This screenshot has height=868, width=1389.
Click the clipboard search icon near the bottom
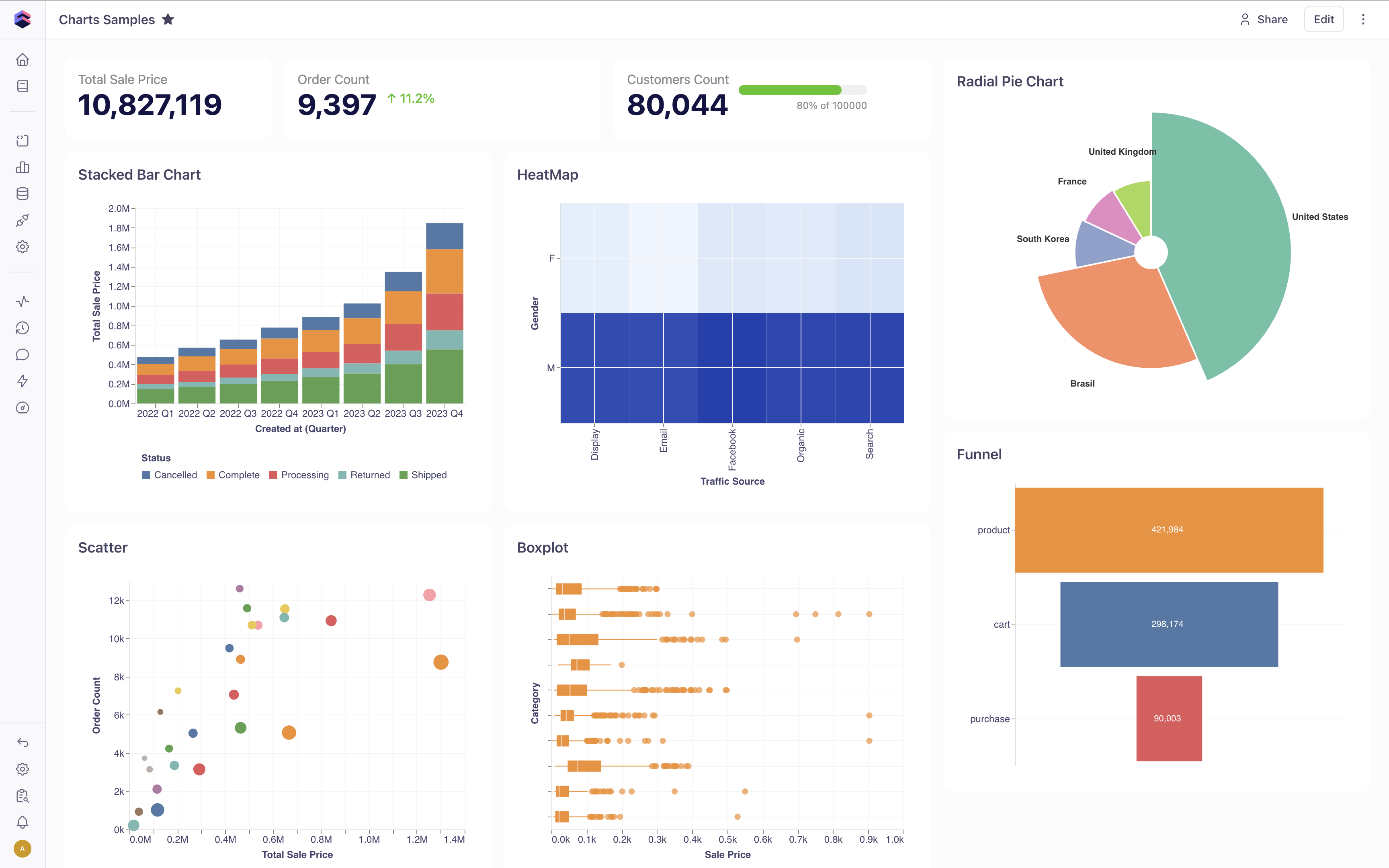pyautogui.click(x=23, y=796)
